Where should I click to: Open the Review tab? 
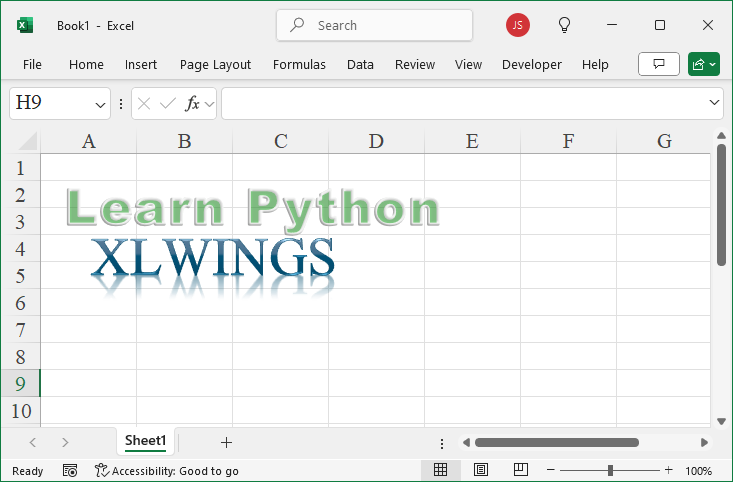(415, 65)
